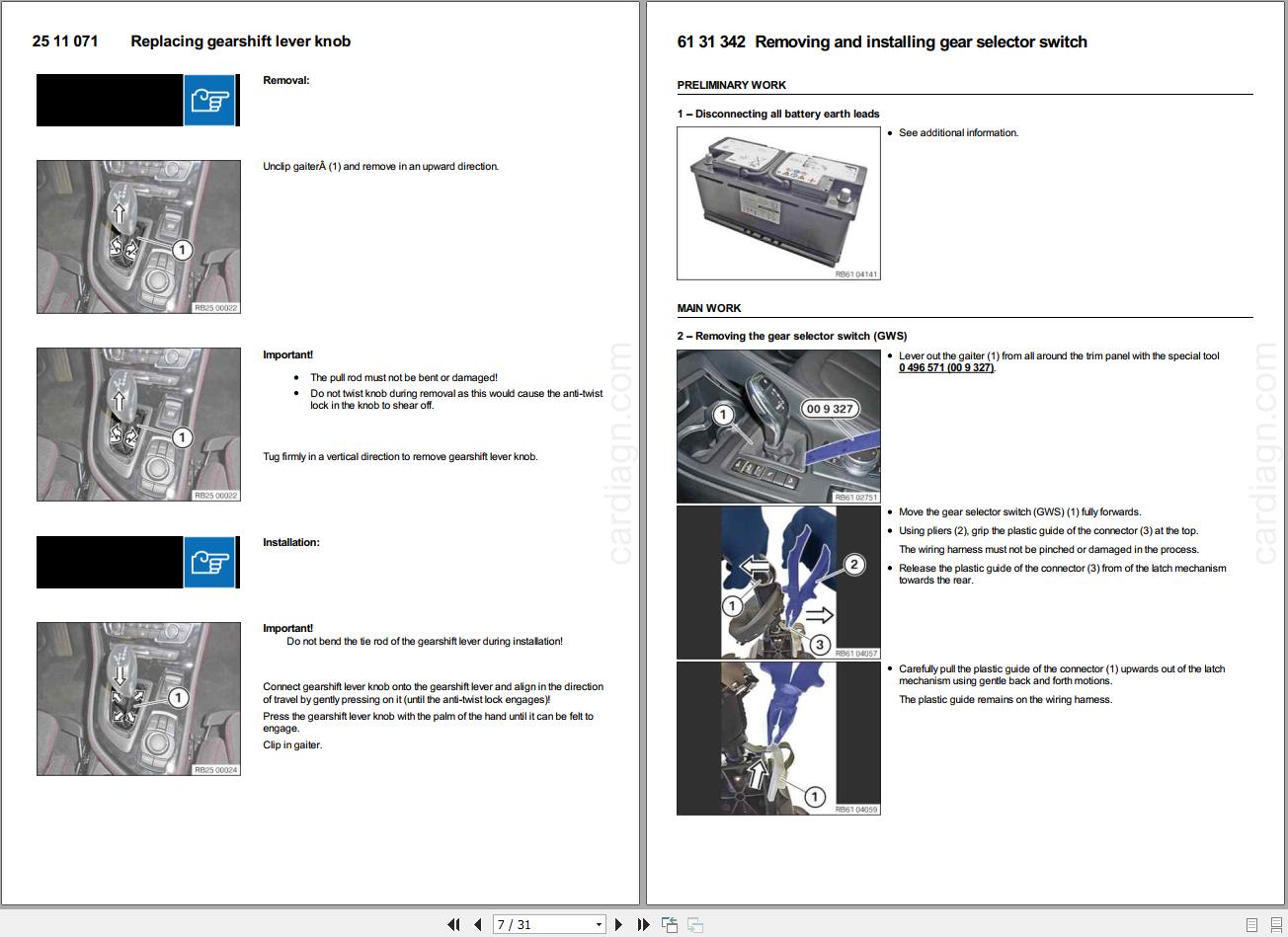This screenshot has width=1288, height=937.
Task: Jump to the last page icon
Action: tap(643, 924)
